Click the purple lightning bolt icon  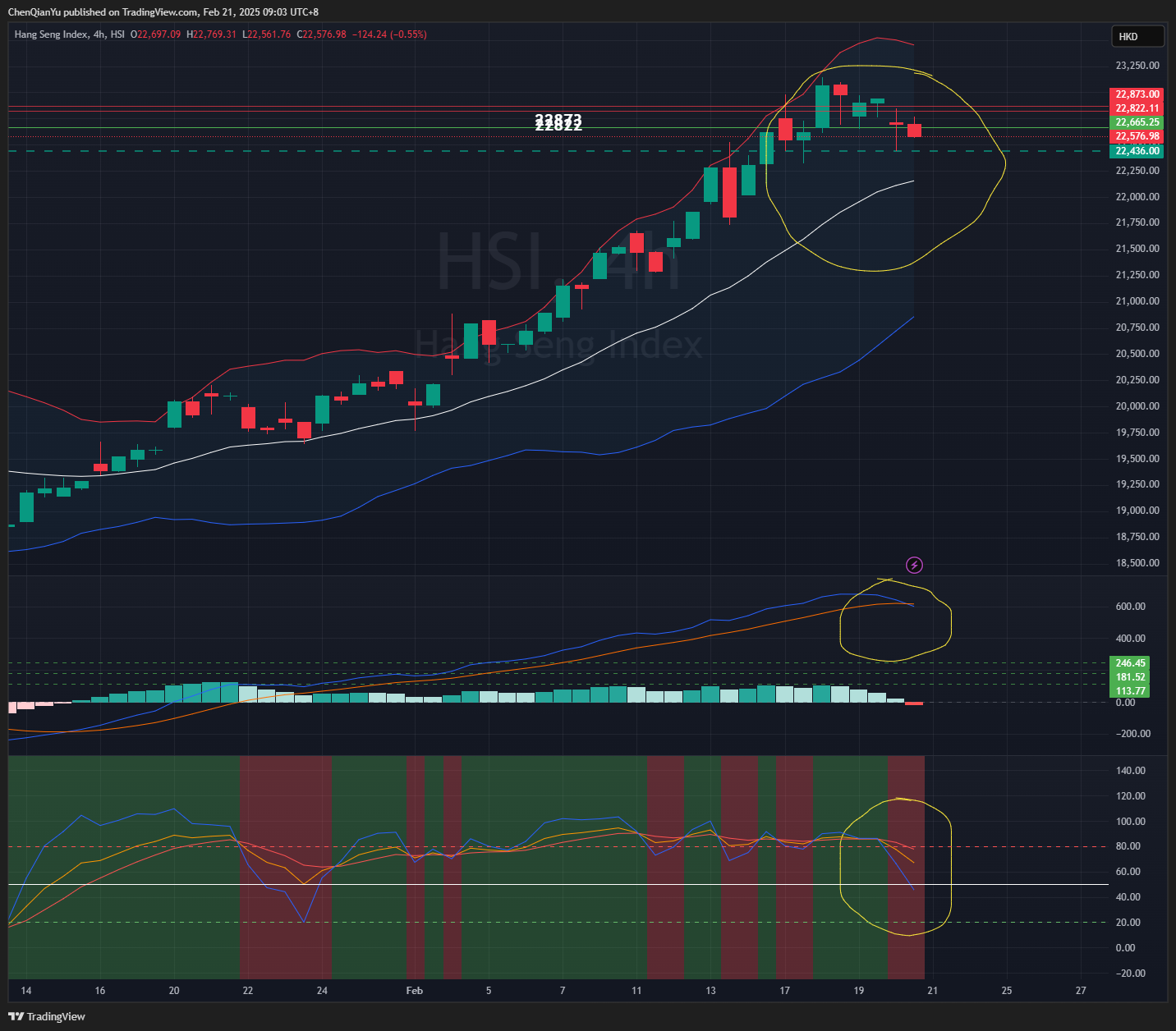coord(914,565)
